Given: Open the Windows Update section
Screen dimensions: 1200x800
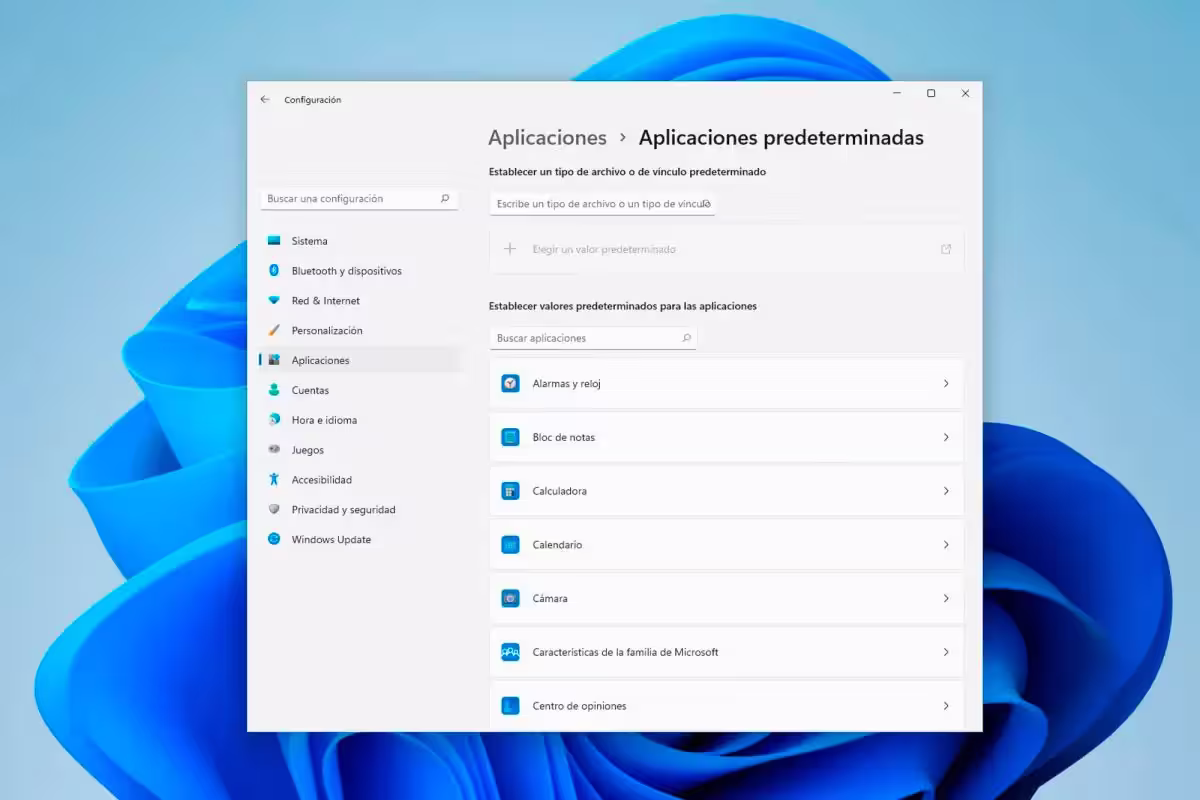Looking at the screenshot, I should point(360,539).
